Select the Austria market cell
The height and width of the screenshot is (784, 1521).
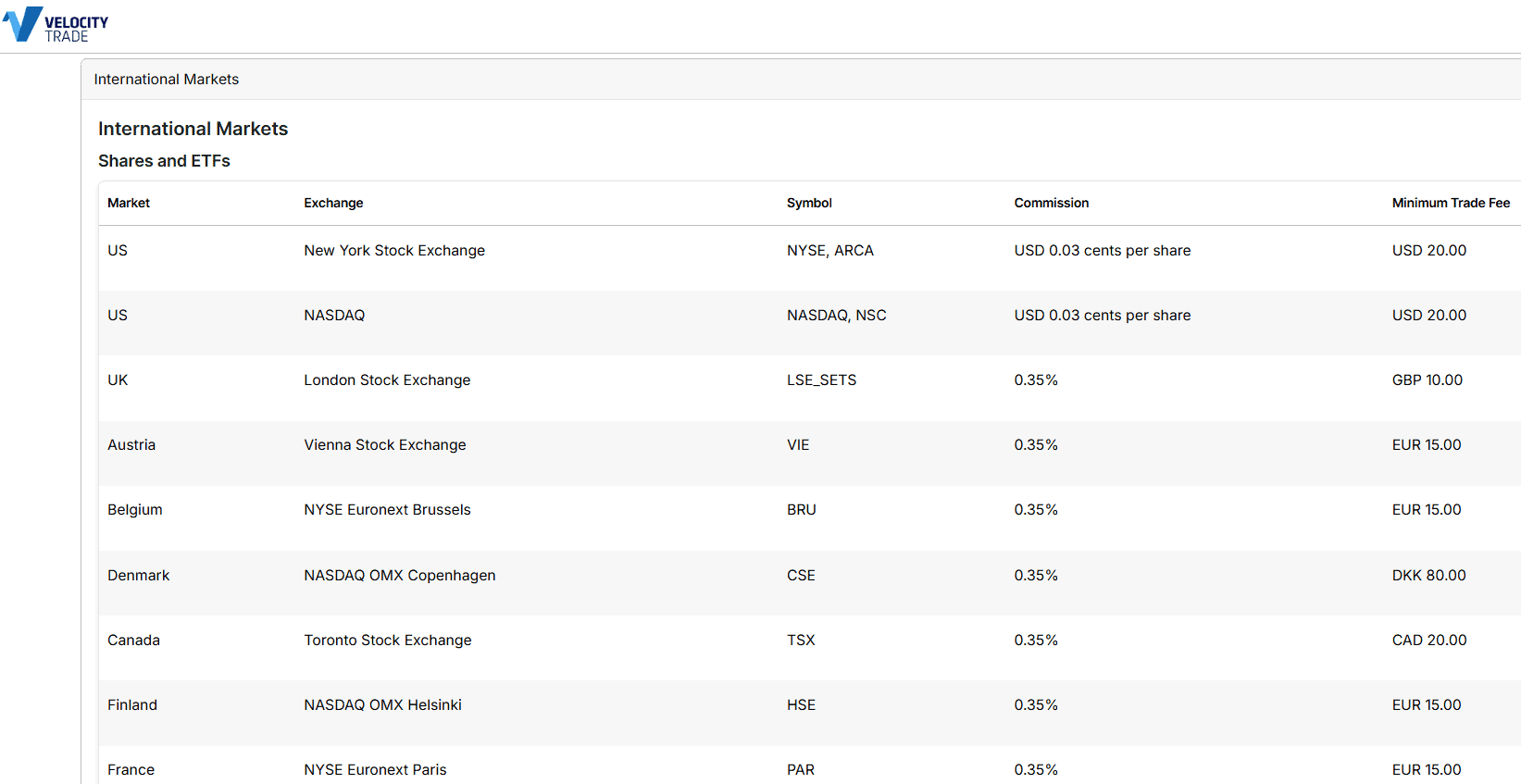[x=131, y=445]
